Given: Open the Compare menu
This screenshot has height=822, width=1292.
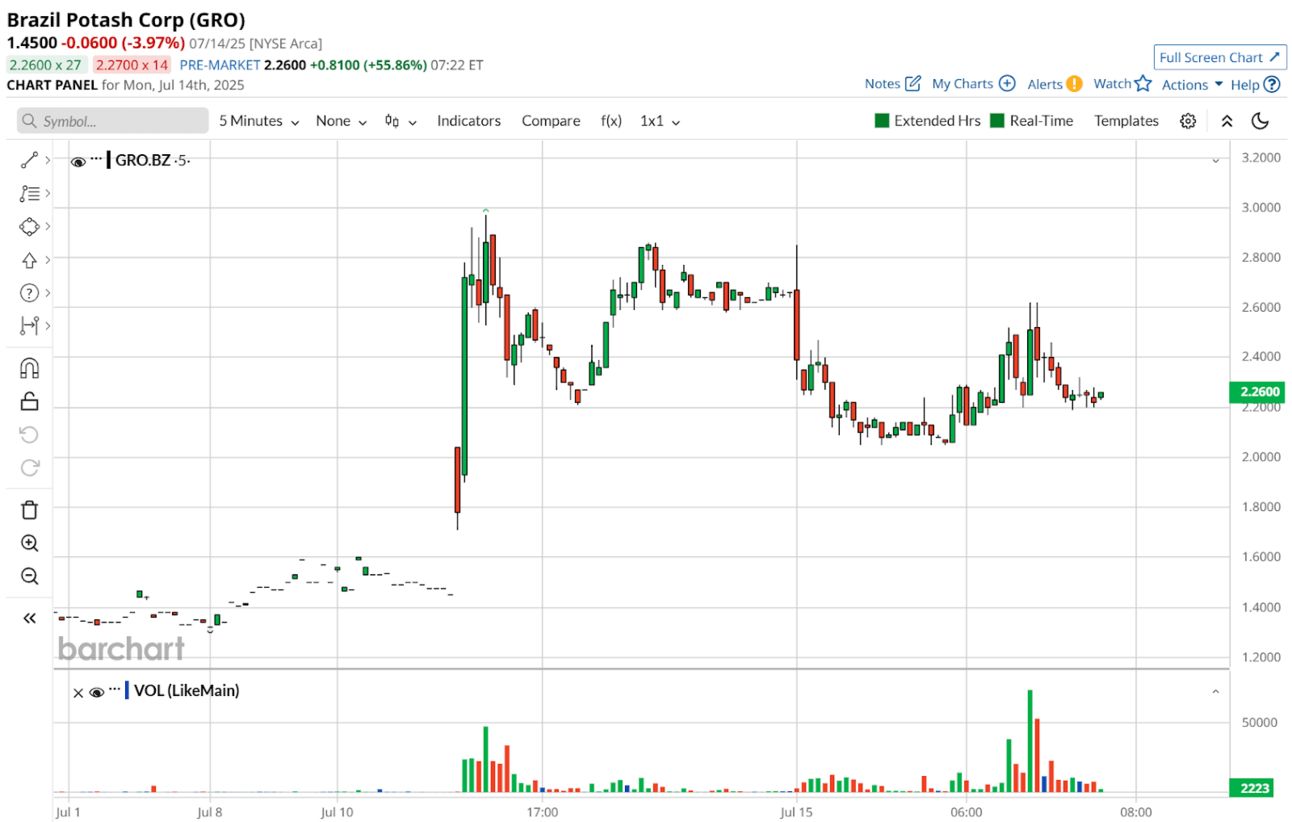Looking at the screenshot, I should (551, 121).
